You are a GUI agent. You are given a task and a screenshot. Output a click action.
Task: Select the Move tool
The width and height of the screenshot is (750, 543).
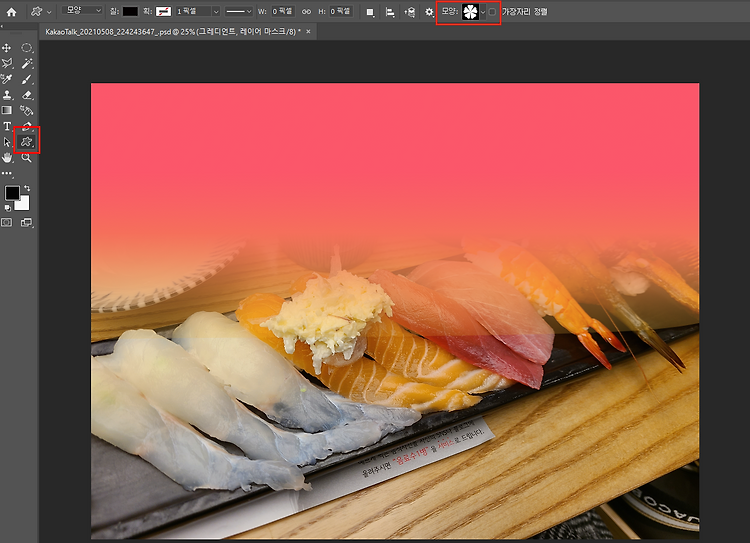coord(7,48)
